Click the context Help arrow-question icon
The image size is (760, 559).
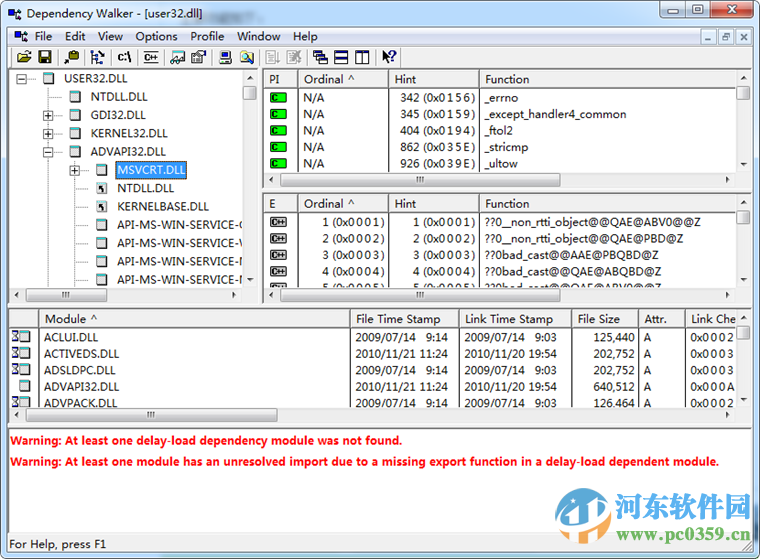tap(389, 57)
